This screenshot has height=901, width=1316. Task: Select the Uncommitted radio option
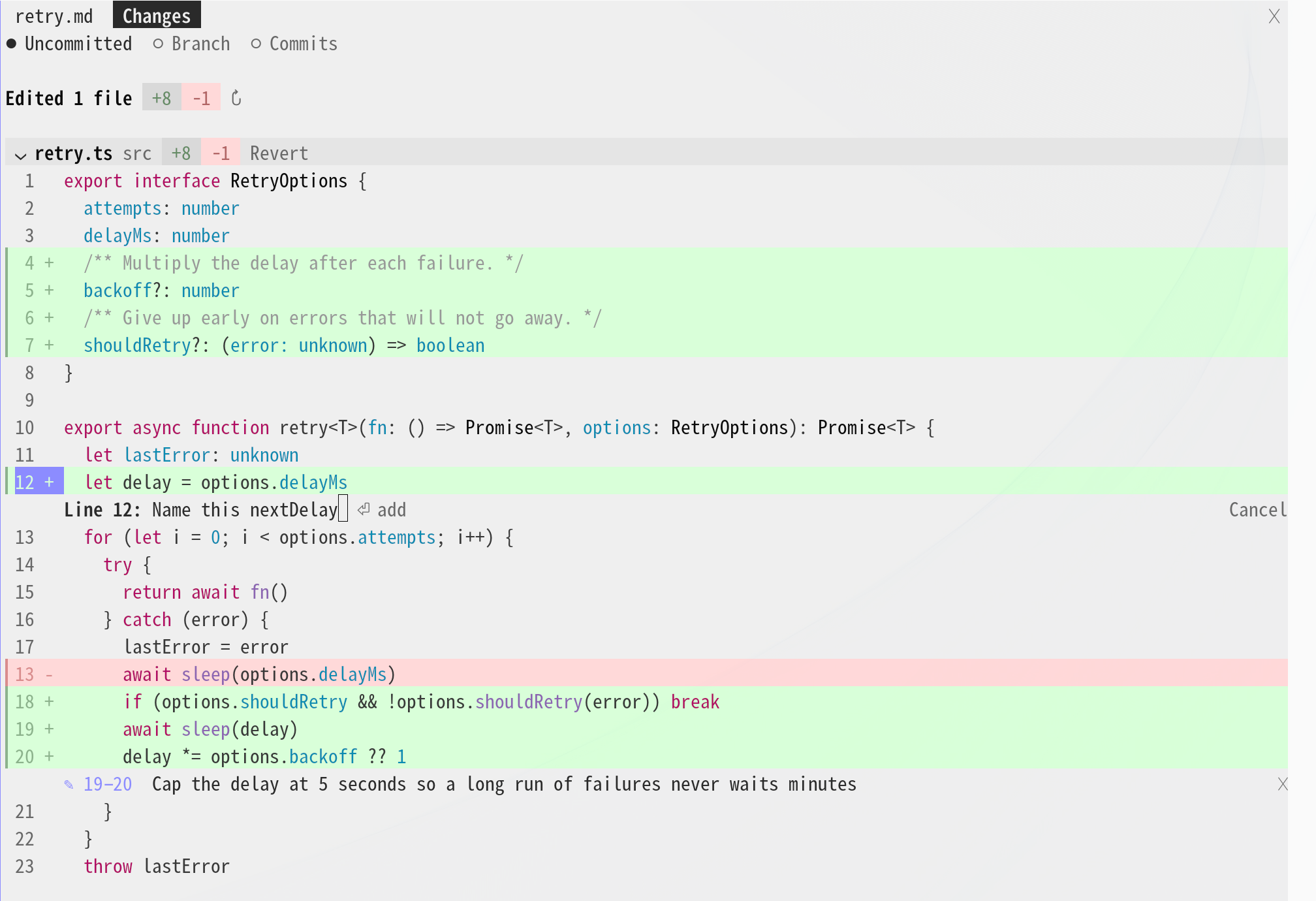[x=69, y=44]
